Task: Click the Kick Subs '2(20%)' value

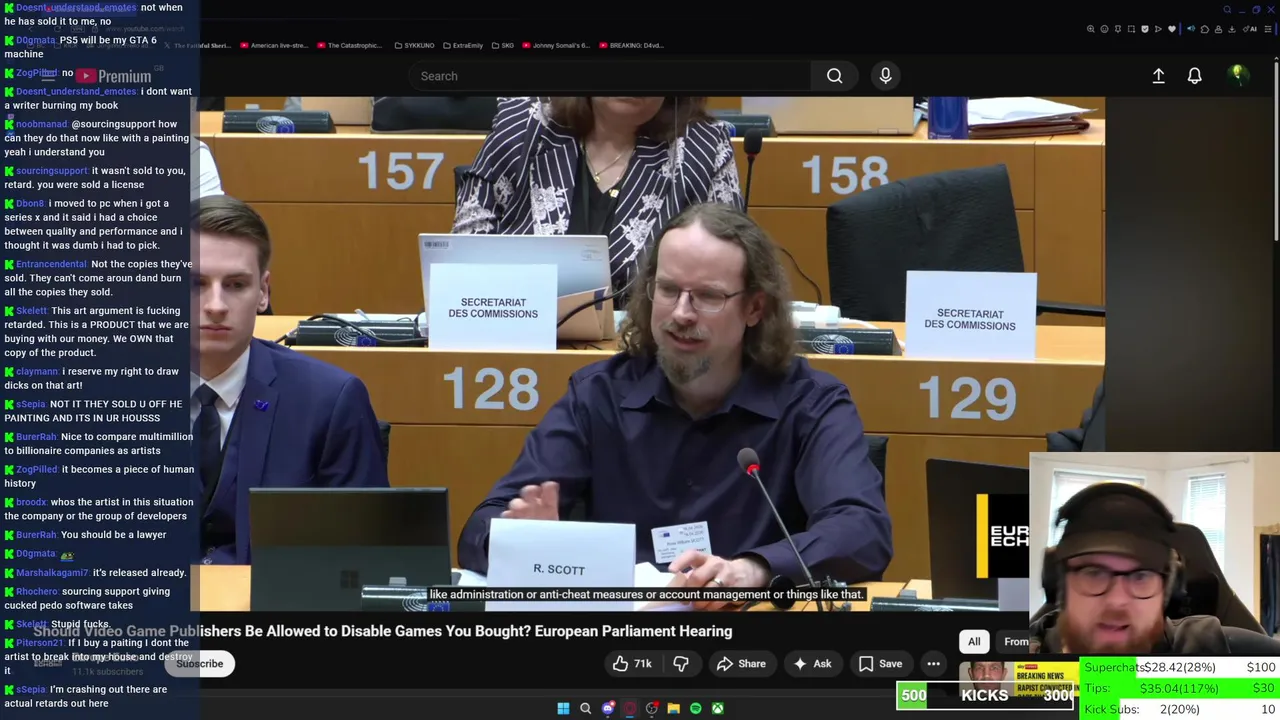Action: (x=1179, y=709)
